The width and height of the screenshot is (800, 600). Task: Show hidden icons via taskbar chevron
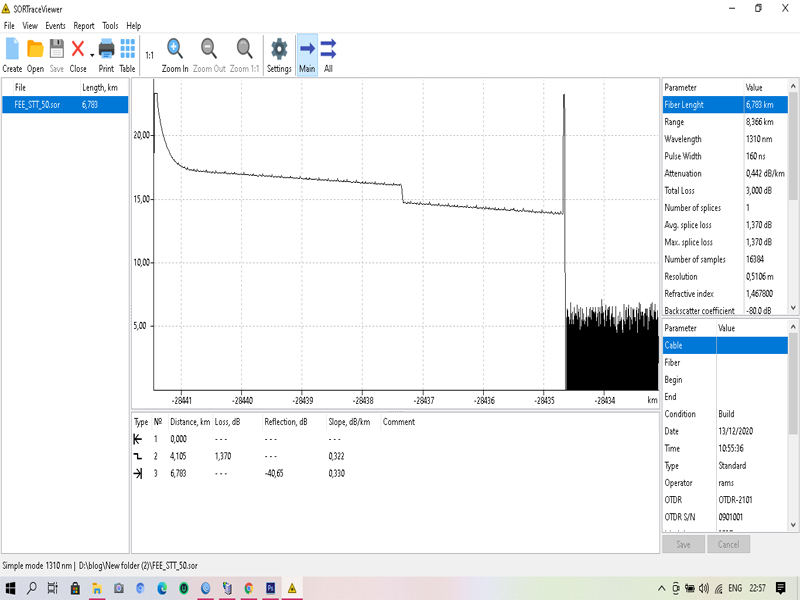point(663,590)
